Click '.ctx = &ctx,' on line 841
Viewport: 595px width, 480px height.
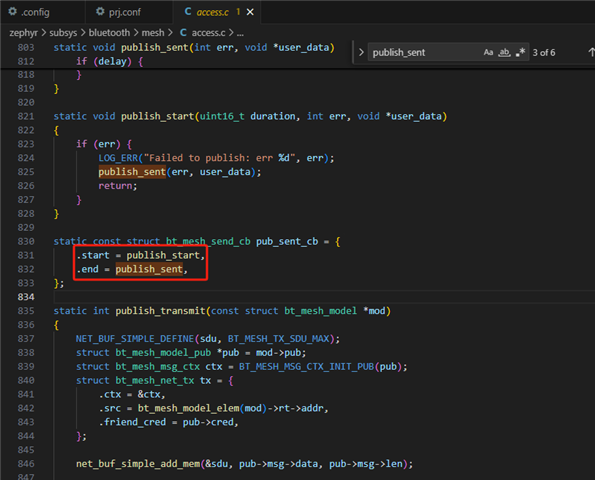click(132, 395)
